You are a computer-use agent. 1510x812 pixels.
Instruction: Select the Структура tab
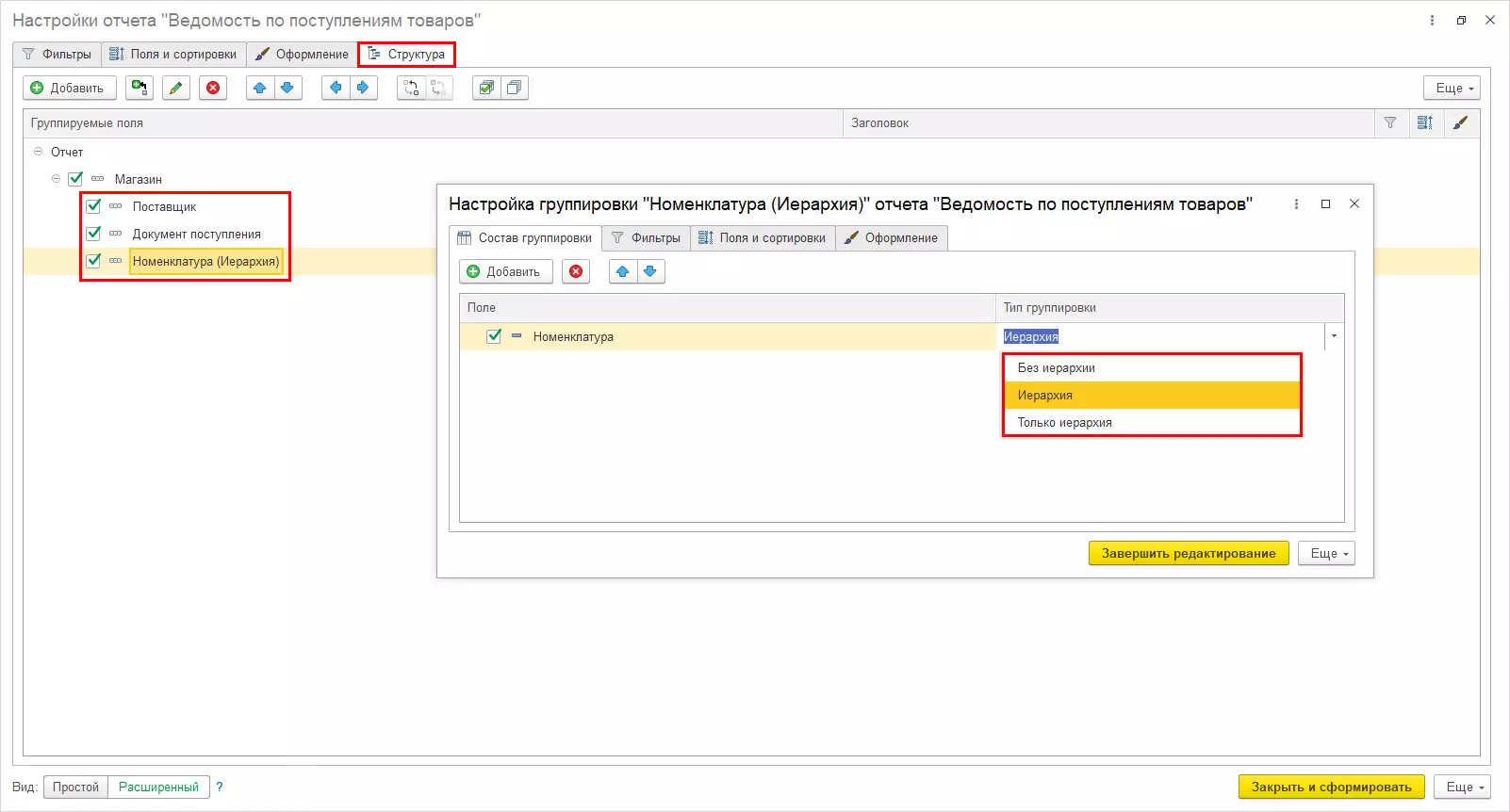pos(406,54)
